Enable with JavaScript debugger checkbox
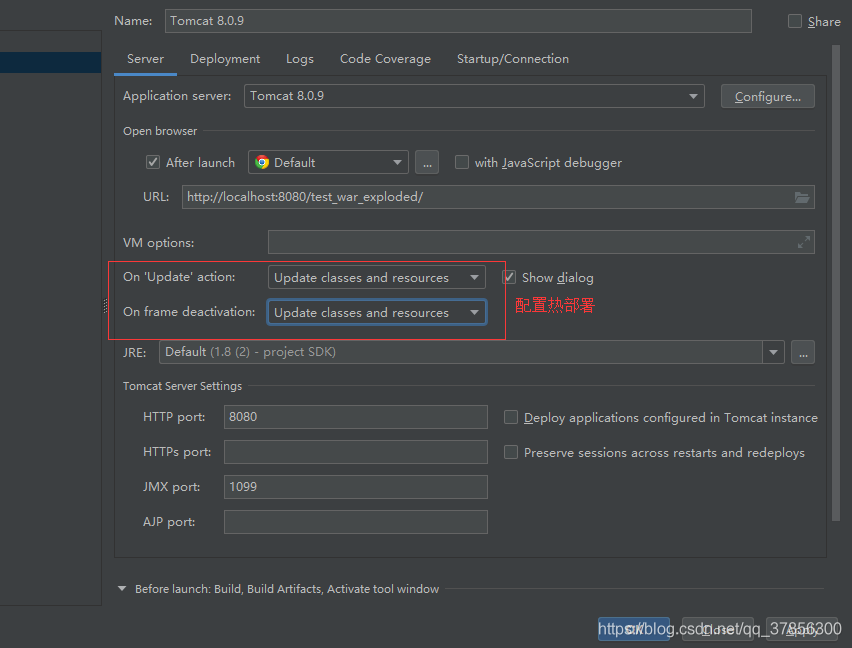This screenshot has height=648, width=852. (461, 162)
